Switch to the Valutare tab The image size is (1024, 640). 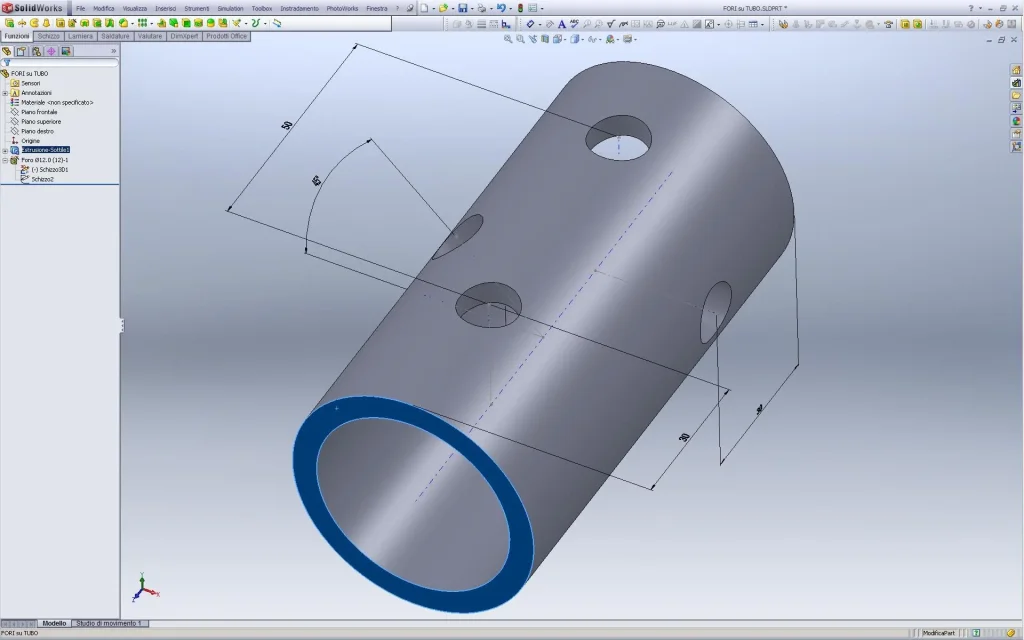[150, 36]
